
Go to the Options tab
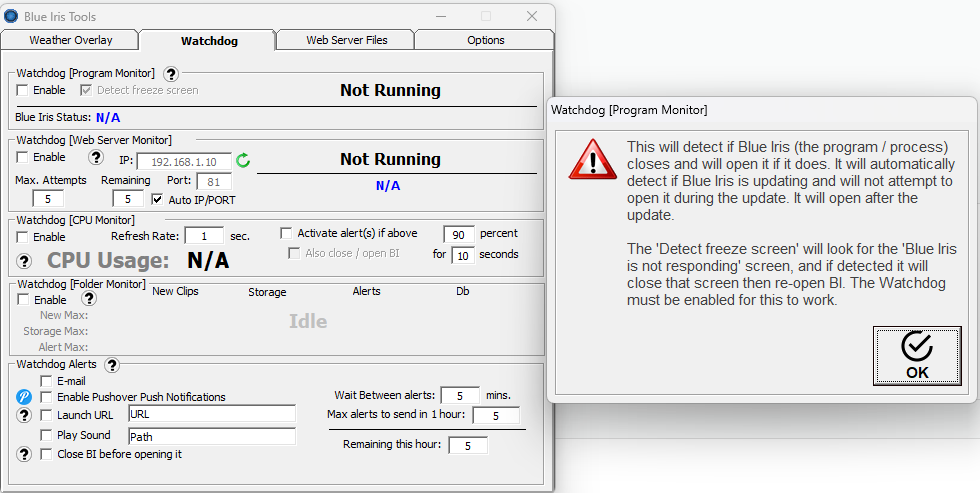coord(485,40)
